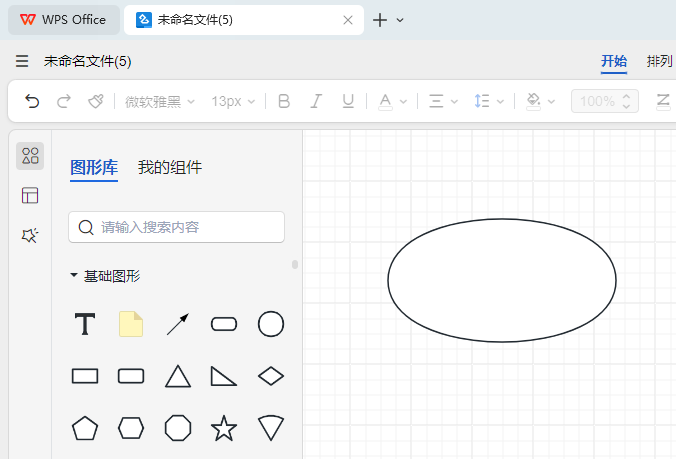Toggle bold text formatting
This screenshot has height=459, width=676.
[x=284, y=101]
